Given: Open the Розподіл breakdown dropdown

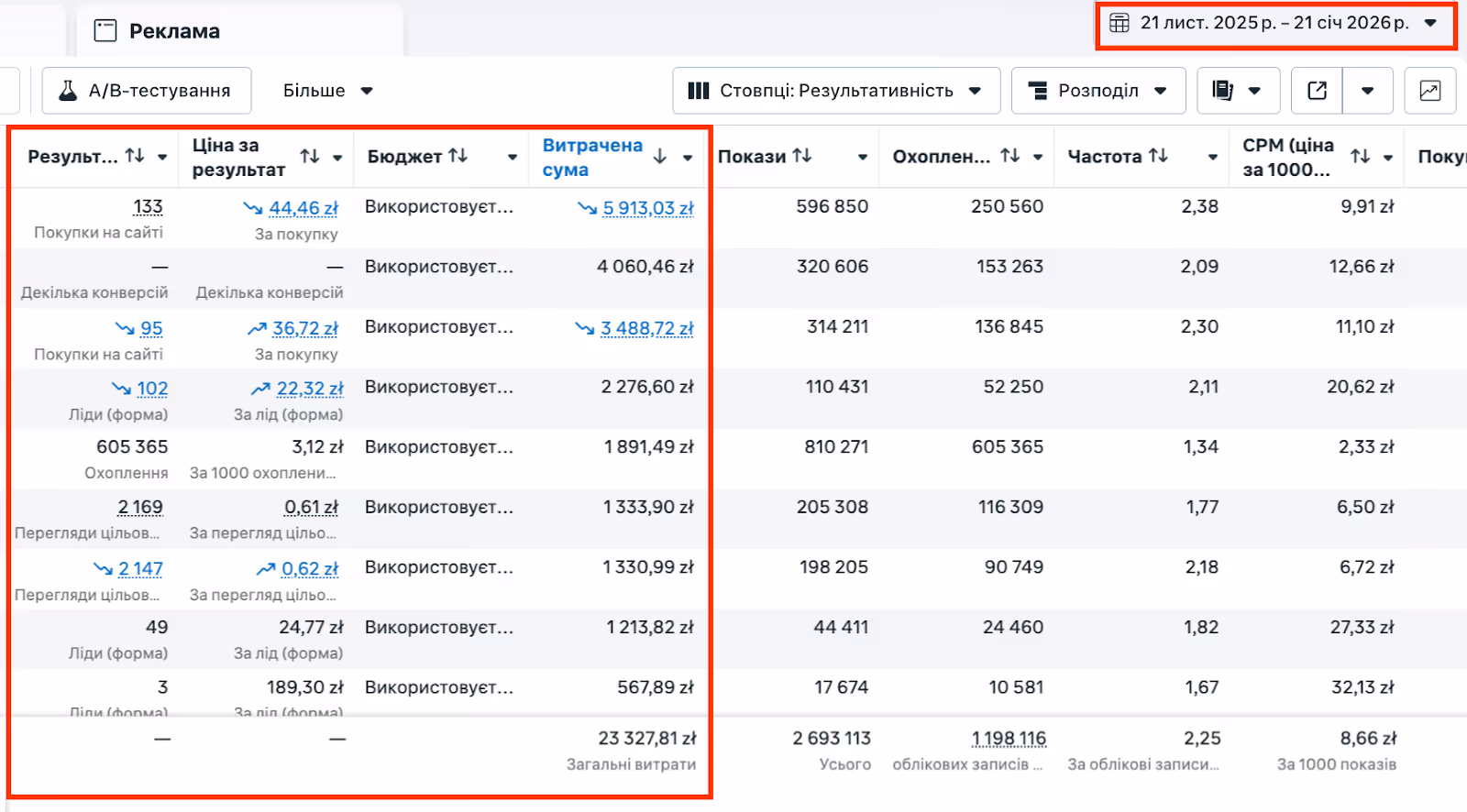Looking at the screenshot, I should pyautogui.click(x=1097, y=91).
